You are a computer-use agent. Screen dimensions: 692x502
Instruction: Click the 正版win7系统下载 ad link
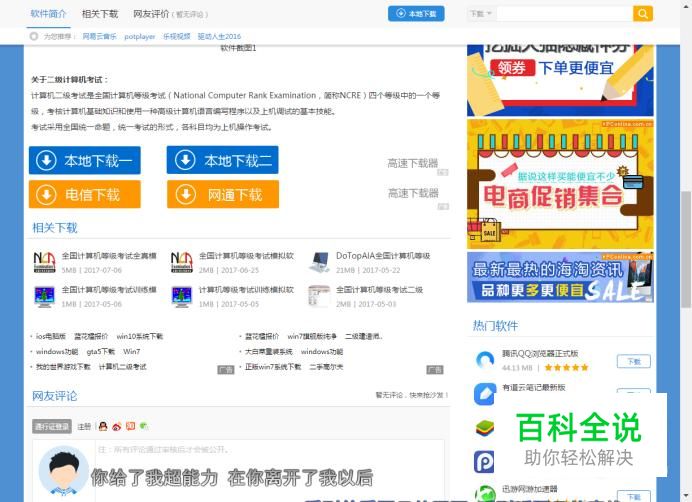[273, 367]
